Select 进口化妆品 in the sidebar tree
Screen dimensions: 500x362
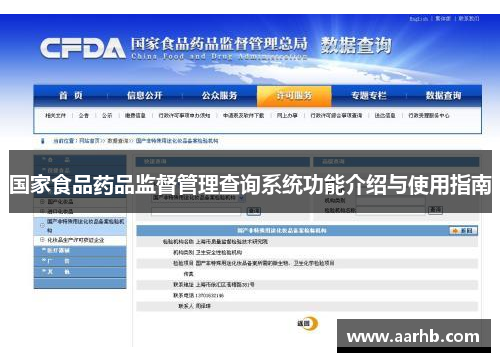coord(60,211)
